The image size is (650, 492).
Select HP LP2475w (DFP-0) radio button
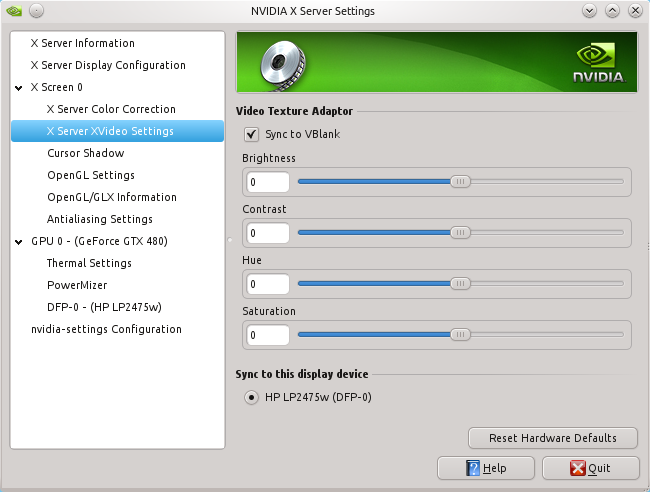click(x=251, y=397)
